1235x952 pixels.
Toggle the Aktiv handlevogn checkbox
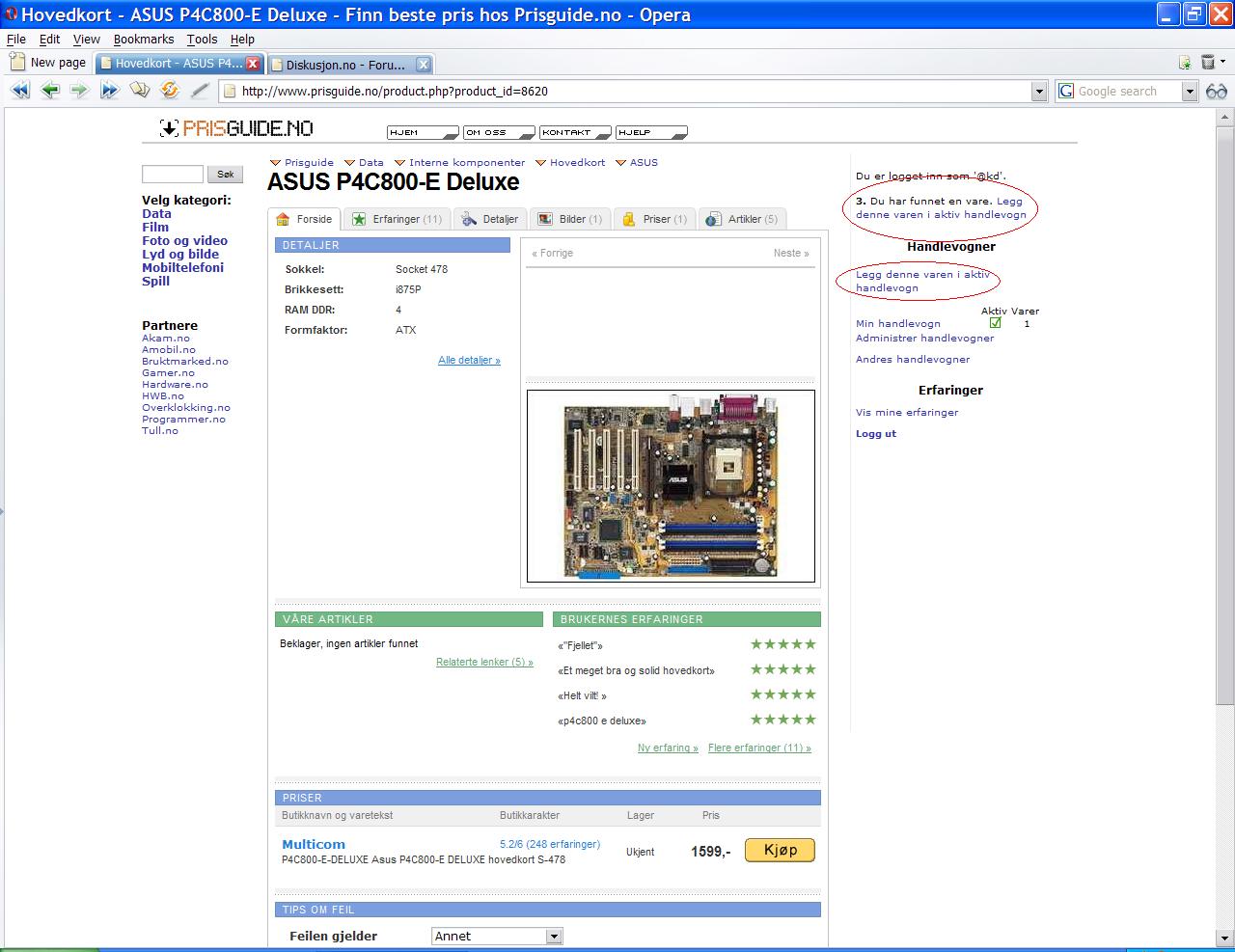point(995,323)
